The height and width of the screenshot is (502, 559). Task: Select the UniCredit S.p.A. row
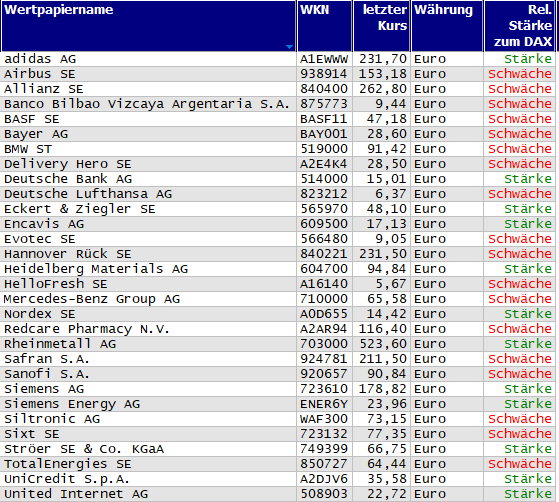(278, 479)
